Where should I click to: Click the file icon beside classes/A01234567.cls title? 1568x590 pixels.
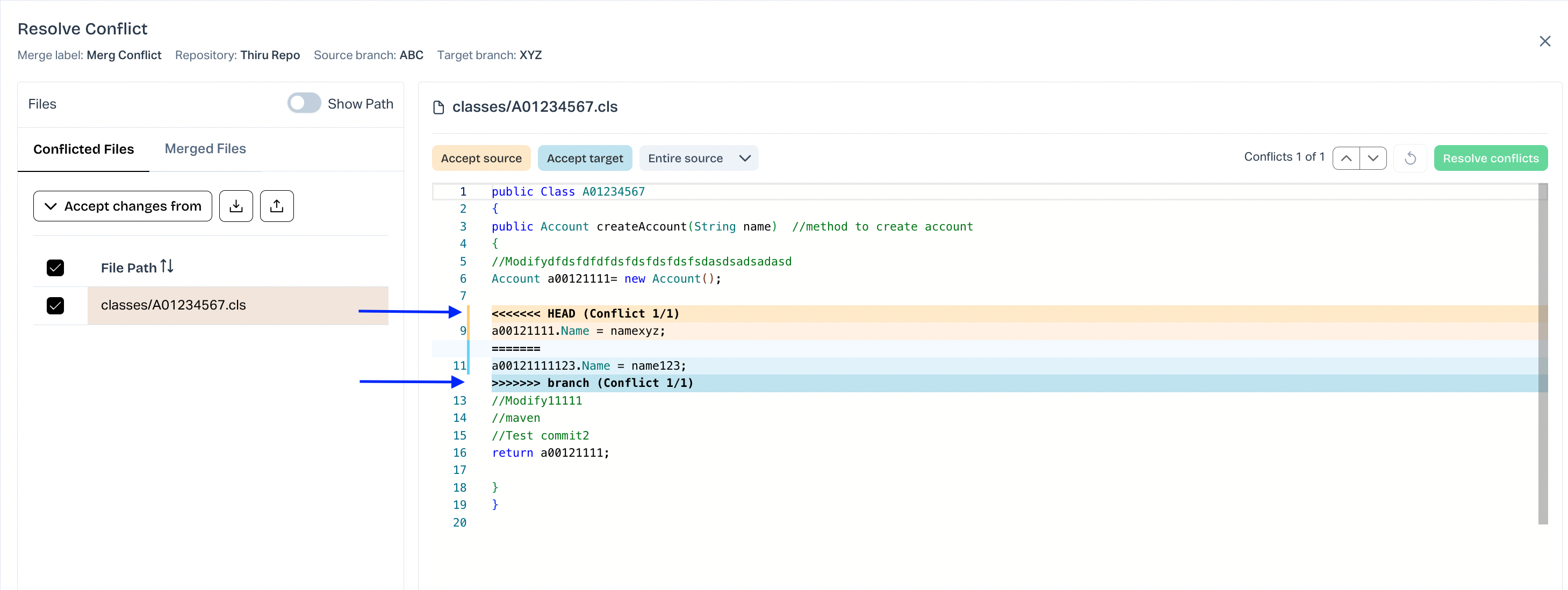point(438,108)
